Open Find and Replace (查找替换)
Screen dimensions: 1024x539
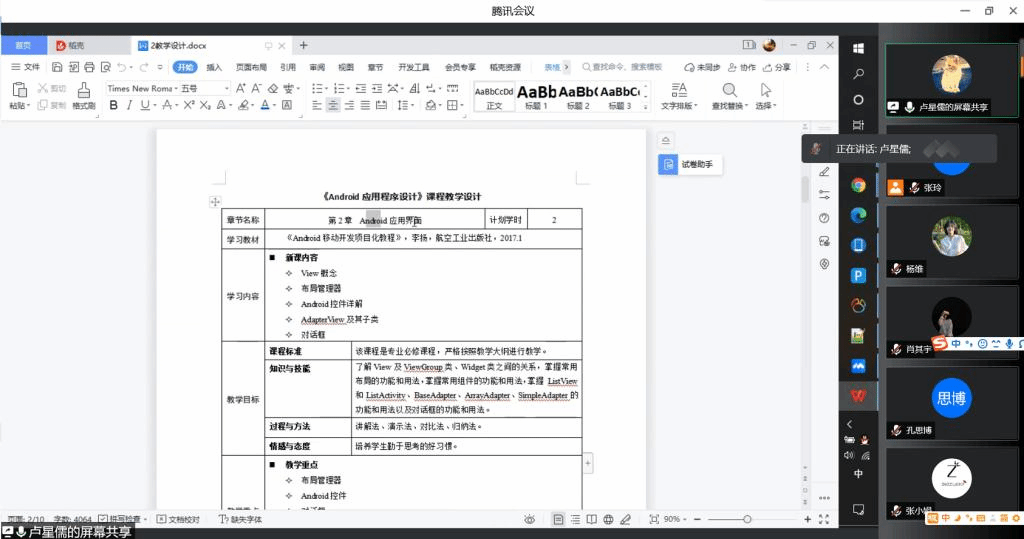(x=729, y=96)
